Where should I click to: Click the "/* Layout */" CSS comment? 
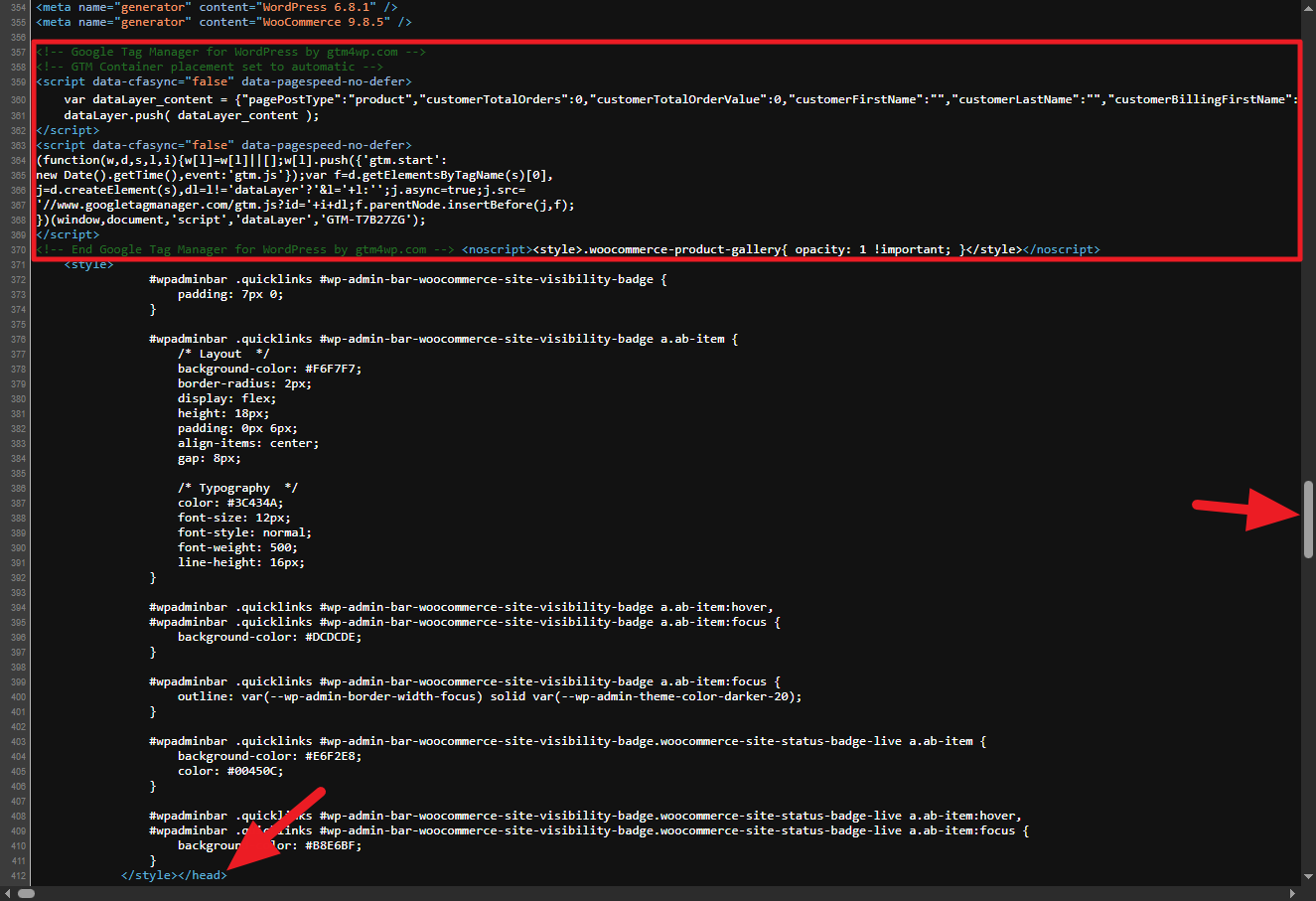coord(223,354)
